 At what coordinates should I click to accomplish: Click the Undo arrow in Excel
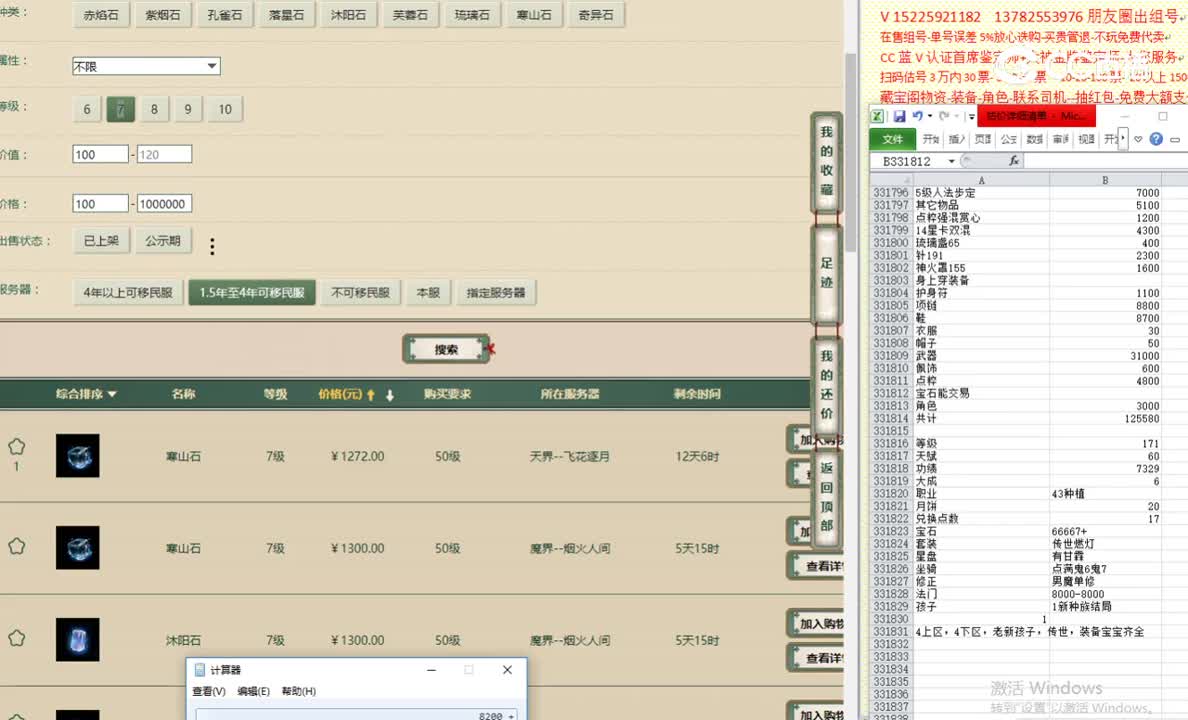pyautogui.click(x=917, y=116)
